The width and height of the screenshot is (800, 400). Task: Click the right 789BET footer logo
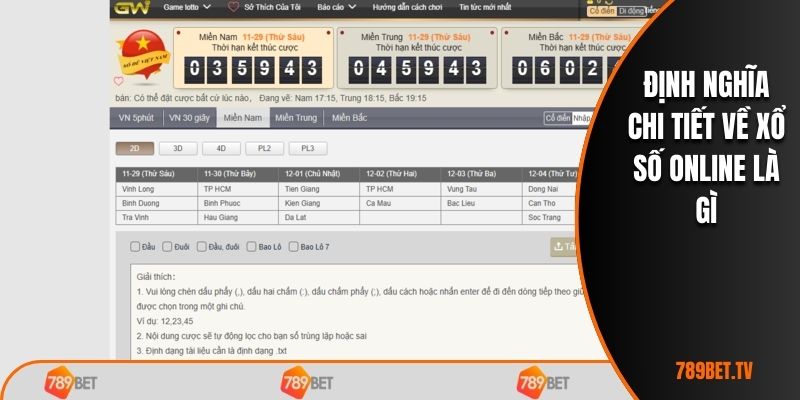543,382
